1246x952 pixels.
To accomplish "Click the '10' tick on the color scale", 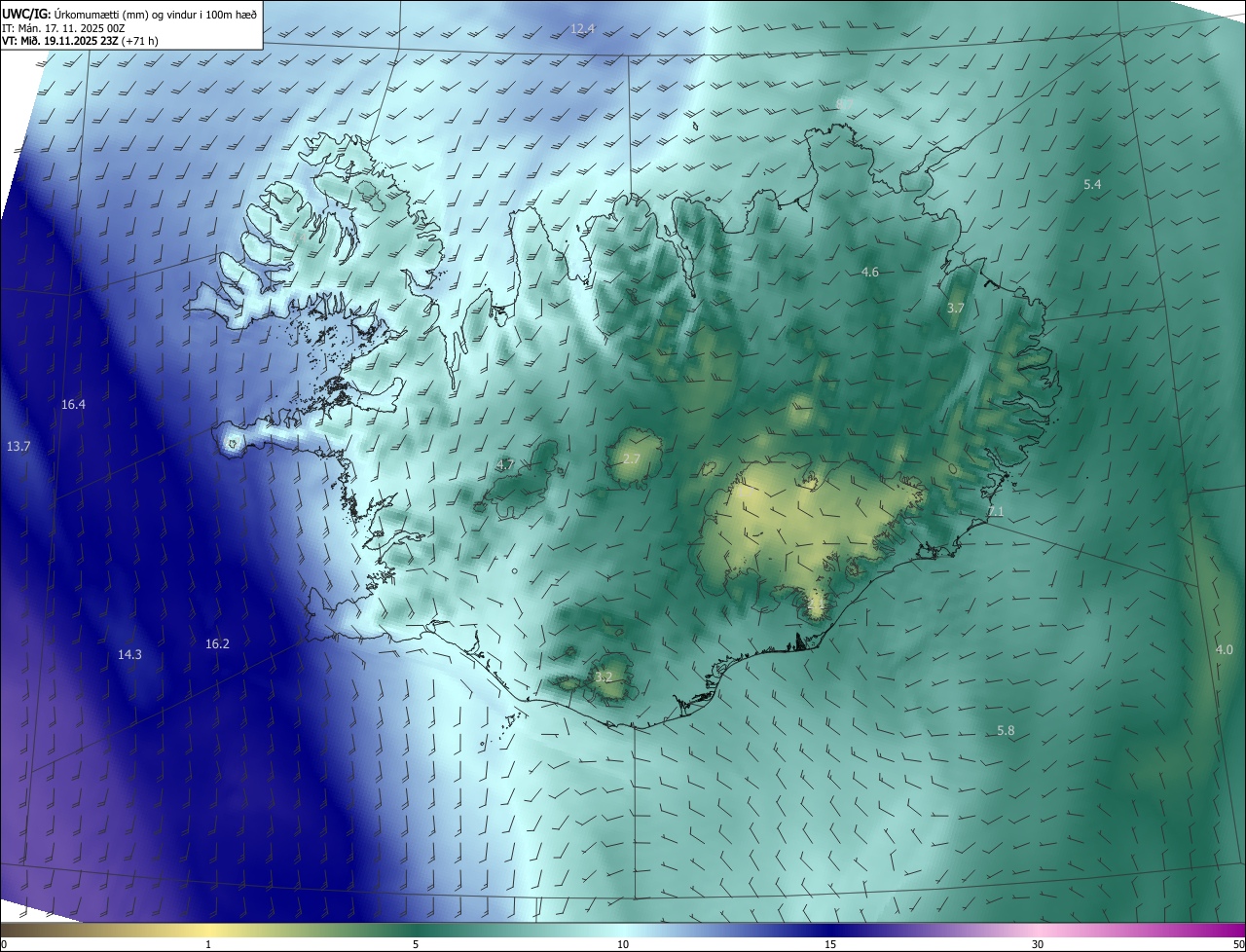I will 623,945.
